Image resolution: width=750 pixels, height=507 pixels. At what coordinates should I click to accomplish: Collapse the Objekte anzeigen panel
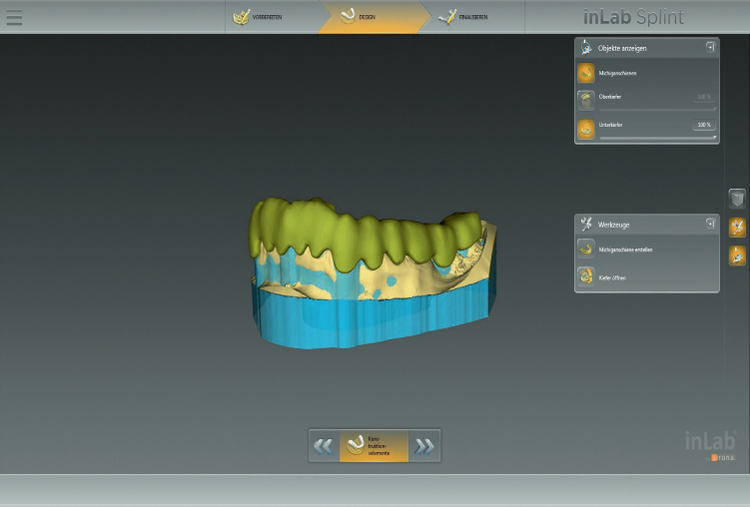coord(710,46)
